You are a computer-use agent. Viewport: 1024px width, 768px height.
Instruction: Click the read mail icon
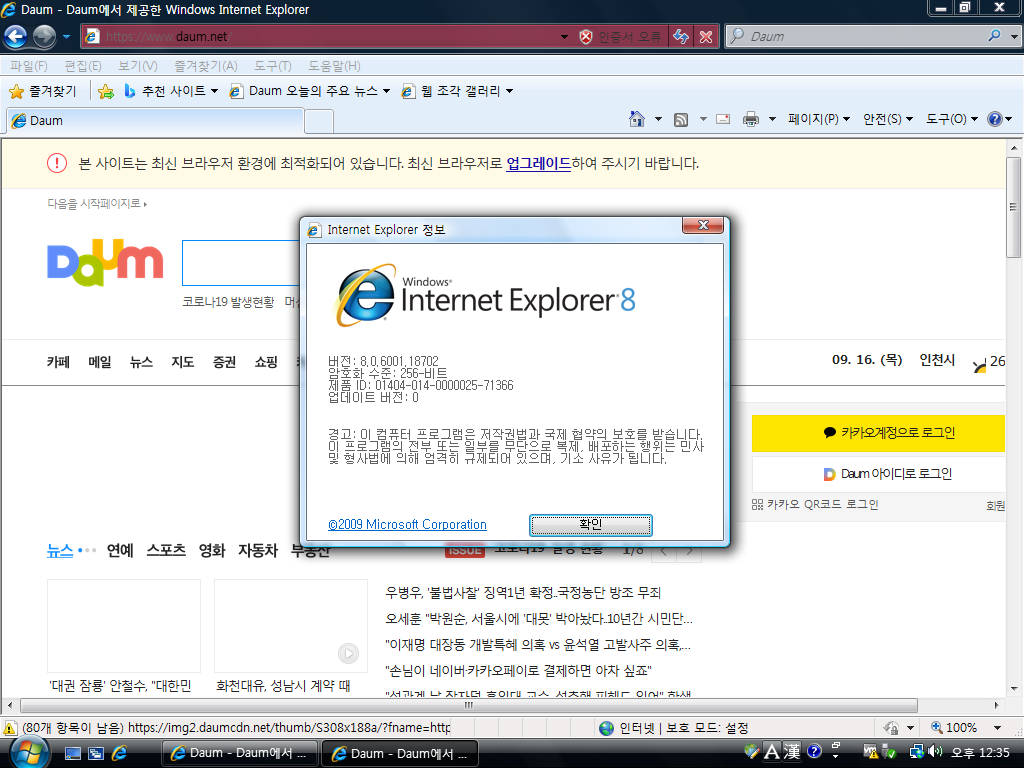(x=723, y=120)
